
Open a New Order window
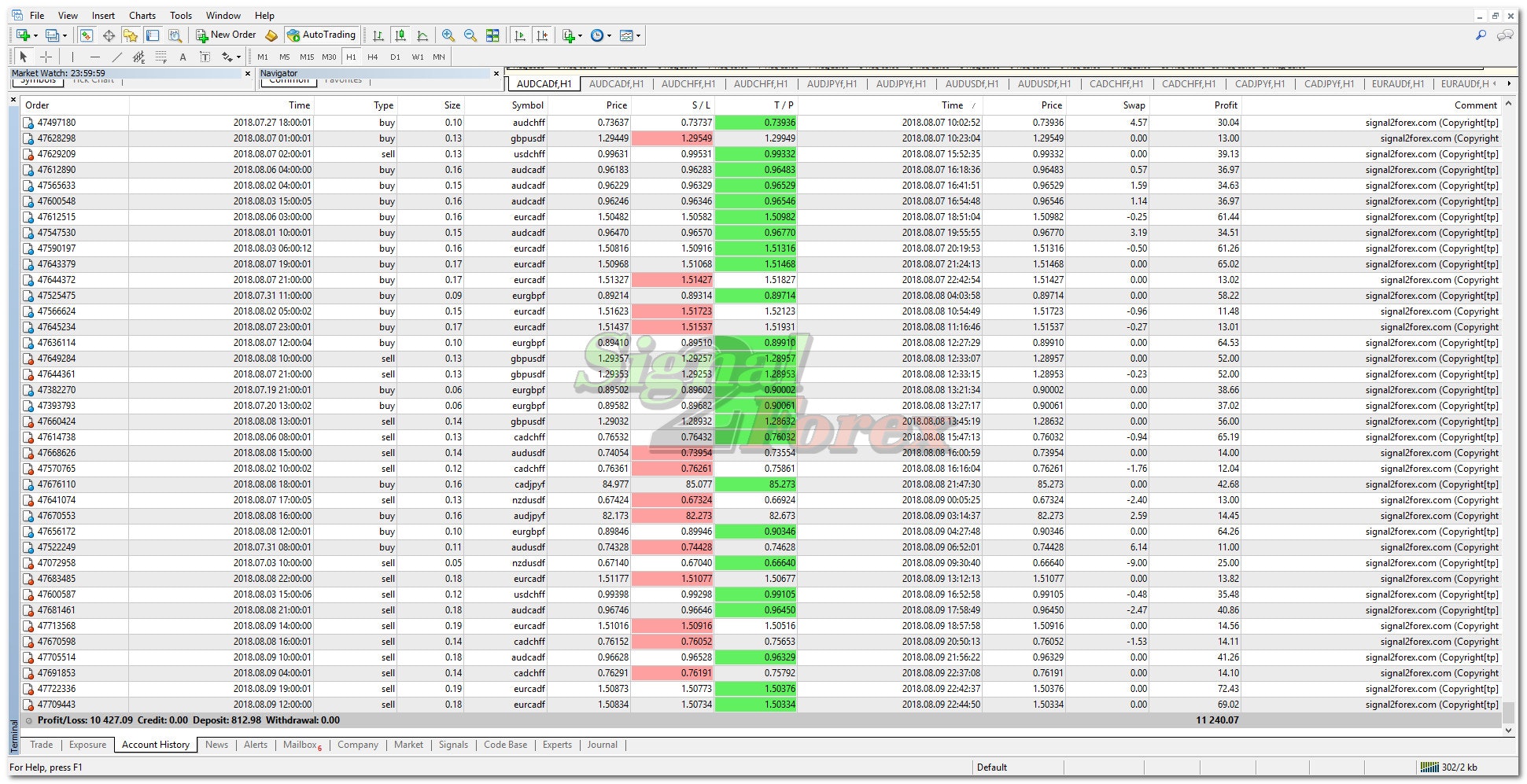[x=226, y=35]
